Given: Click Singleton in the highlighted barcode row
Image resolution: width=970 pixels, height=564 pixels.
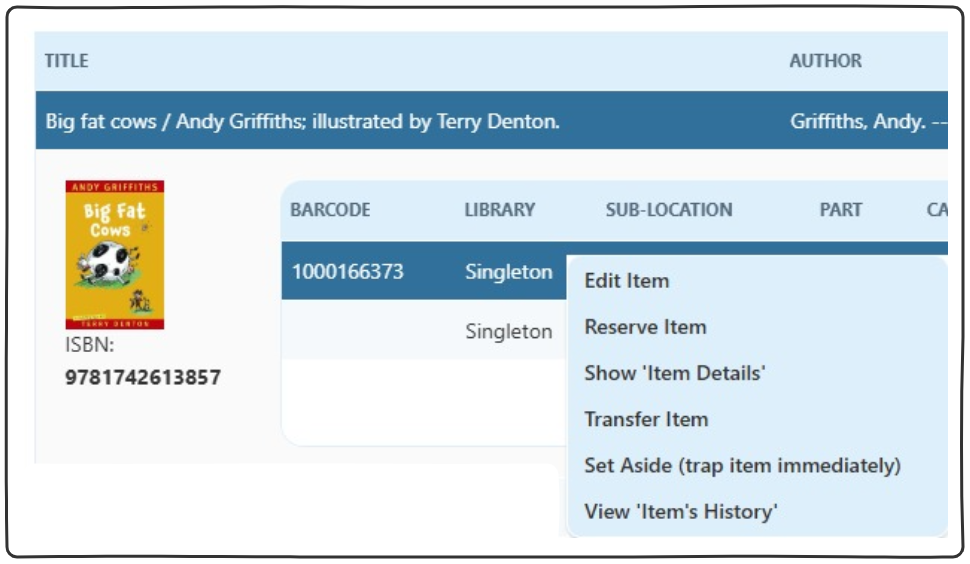Looking at the screenshot, I should (508, 271).
